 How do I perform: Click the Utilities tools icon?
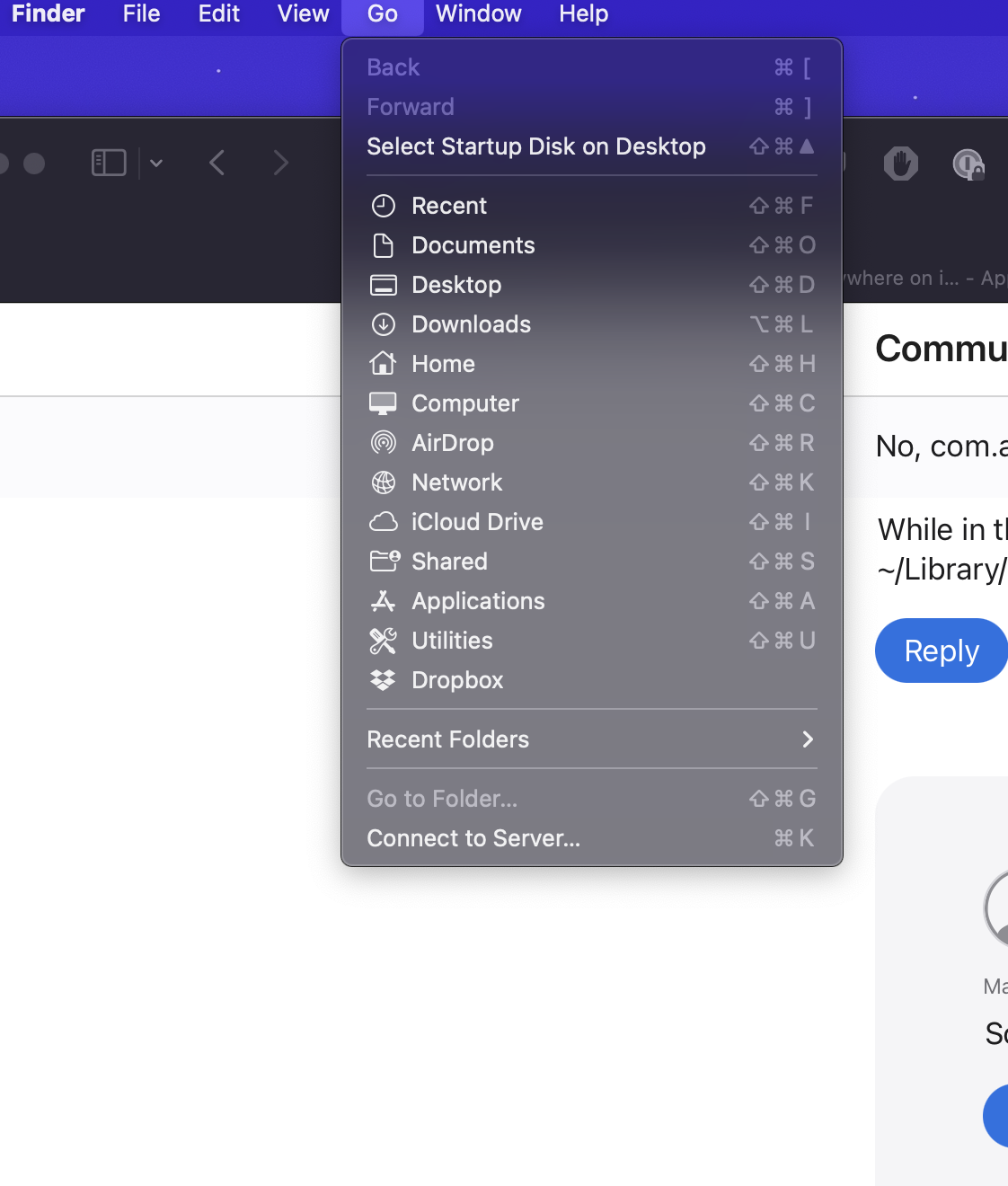[384, 641]
